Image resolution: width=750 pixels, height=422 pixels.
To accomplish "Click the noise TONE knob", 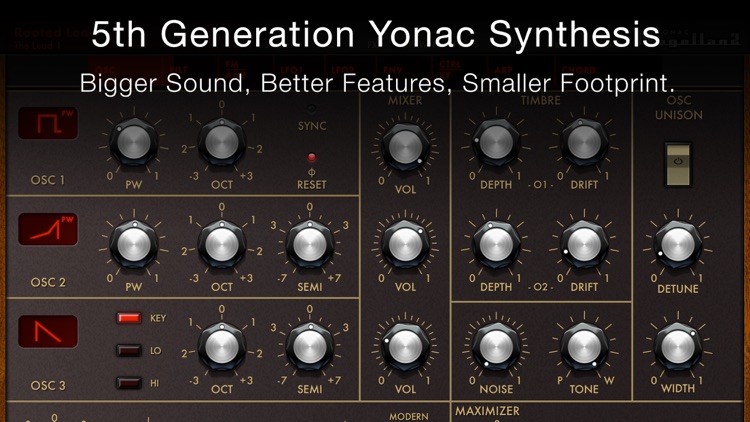I will click(584, 347).
